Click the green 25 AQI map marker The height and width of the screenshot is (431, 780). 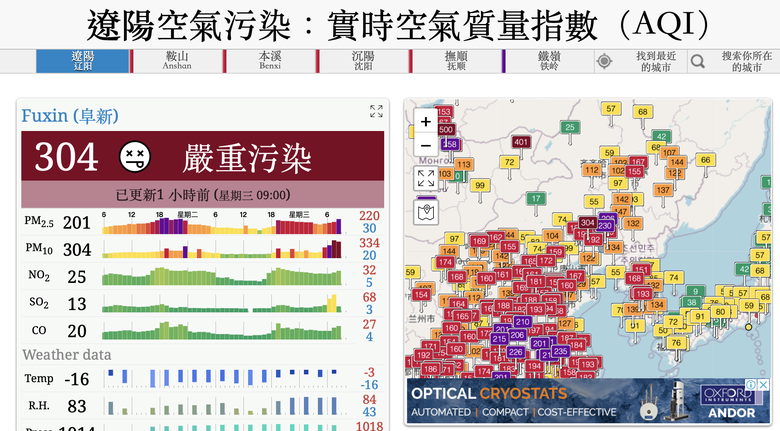click(570, 127)
